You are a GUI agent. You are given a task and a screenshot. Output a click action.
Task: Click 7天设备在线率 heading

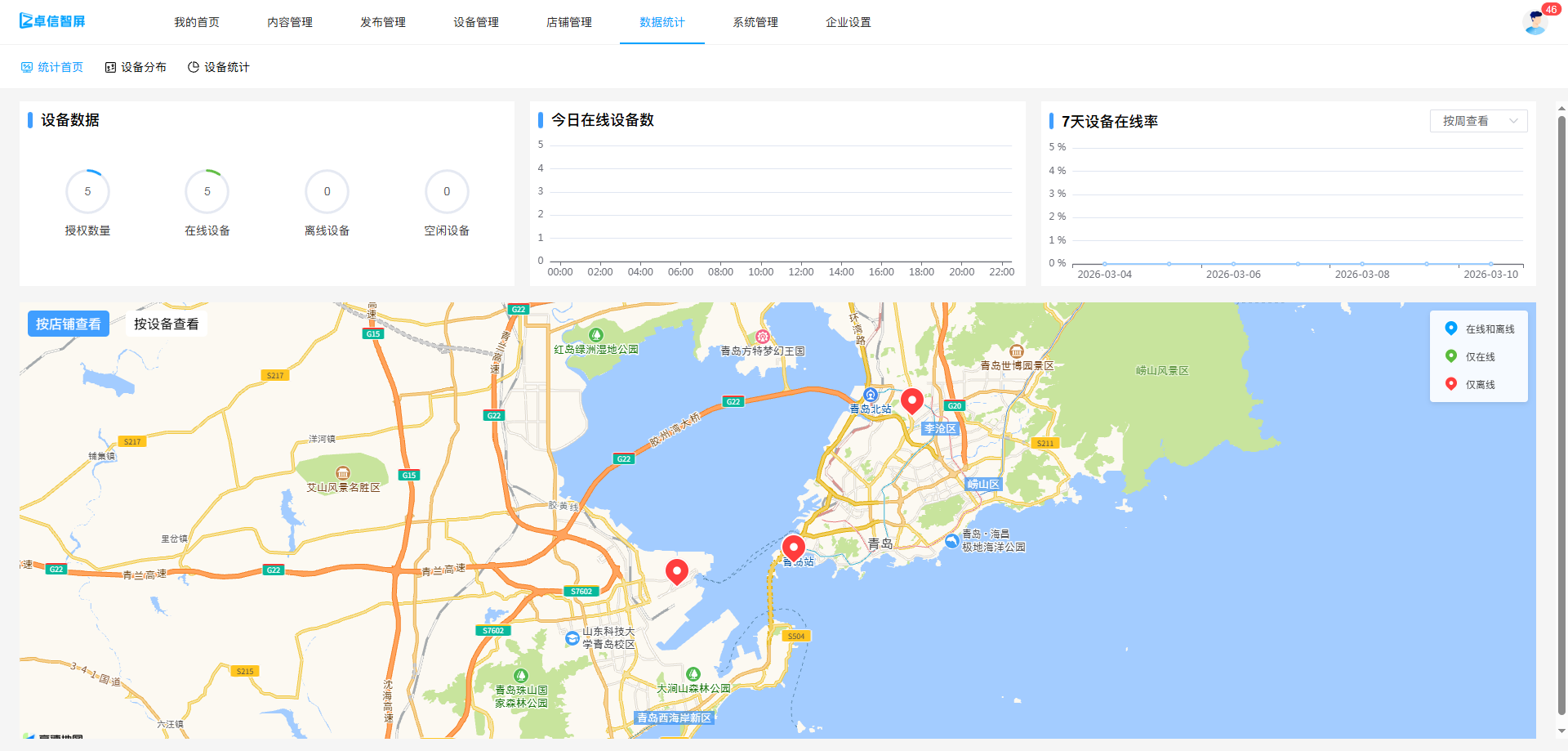pyautogui.click(x=1110, y=122)
